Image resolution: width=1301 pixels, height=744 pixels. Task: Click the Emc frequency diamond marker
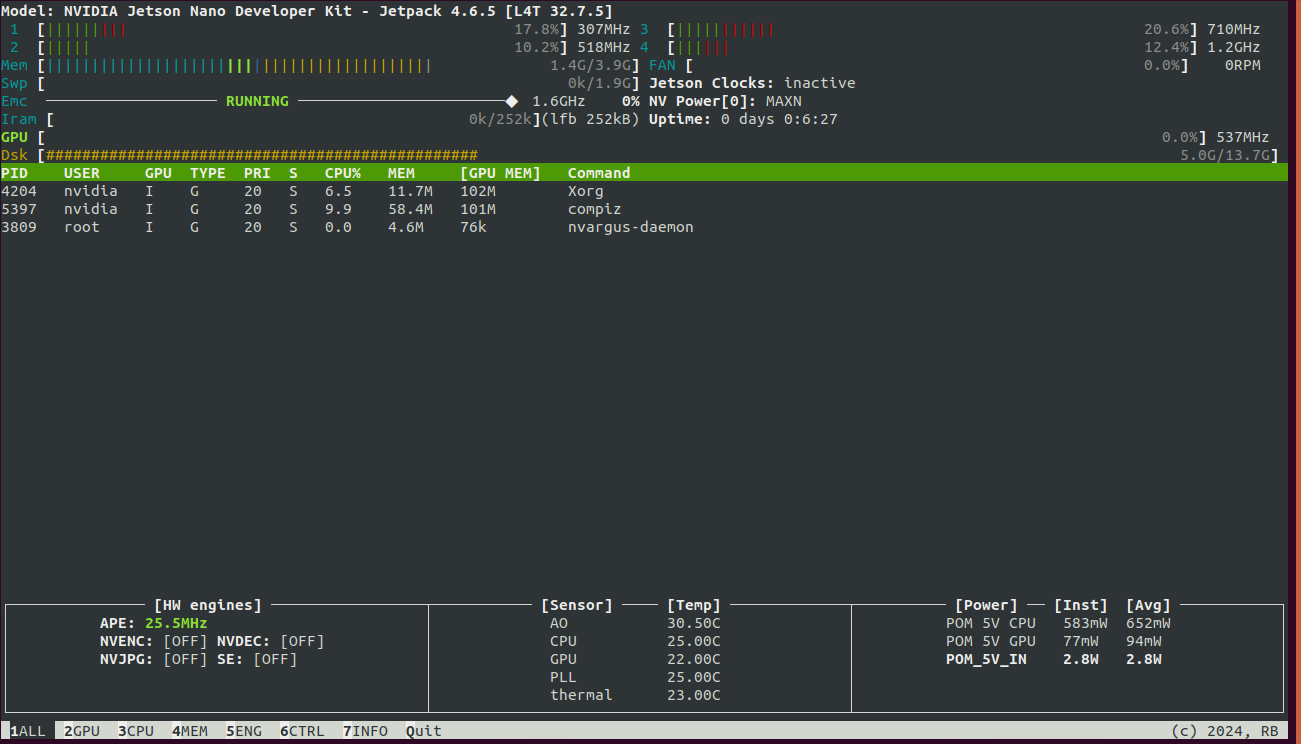coord(512,101)
